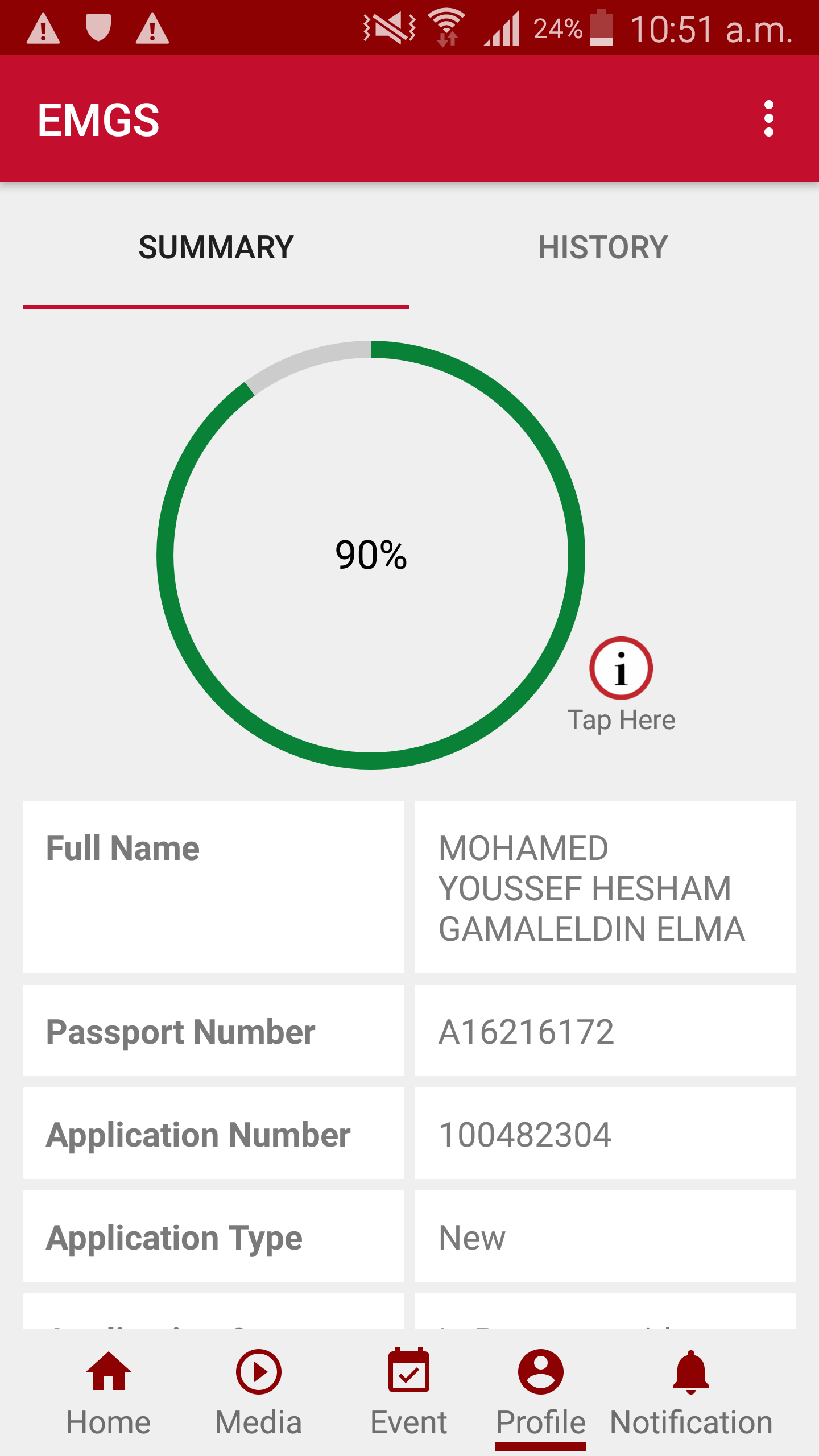
Task: Tap the Application Type value "New"
Action: pyautogui.click(x=473, y=1238)
